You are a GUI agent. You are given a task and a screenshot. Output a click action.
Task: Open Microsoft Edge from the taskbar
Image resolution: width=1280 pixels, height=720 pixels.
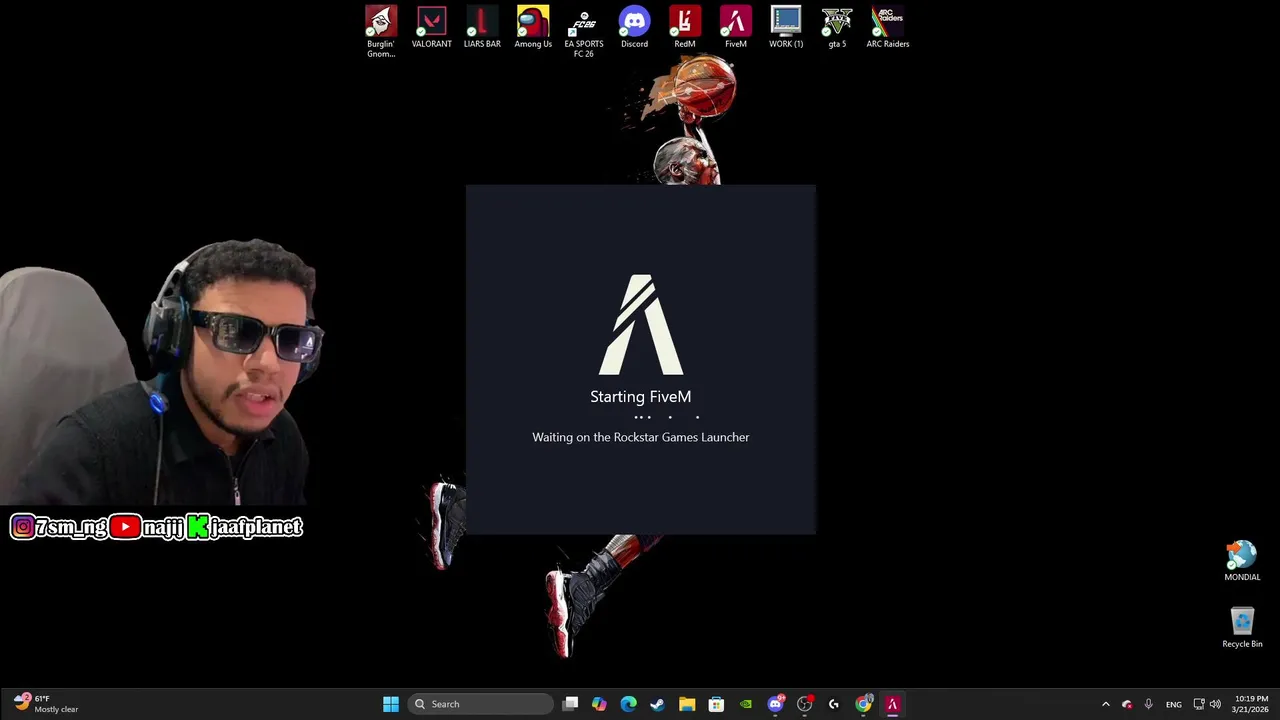point(628,704)
